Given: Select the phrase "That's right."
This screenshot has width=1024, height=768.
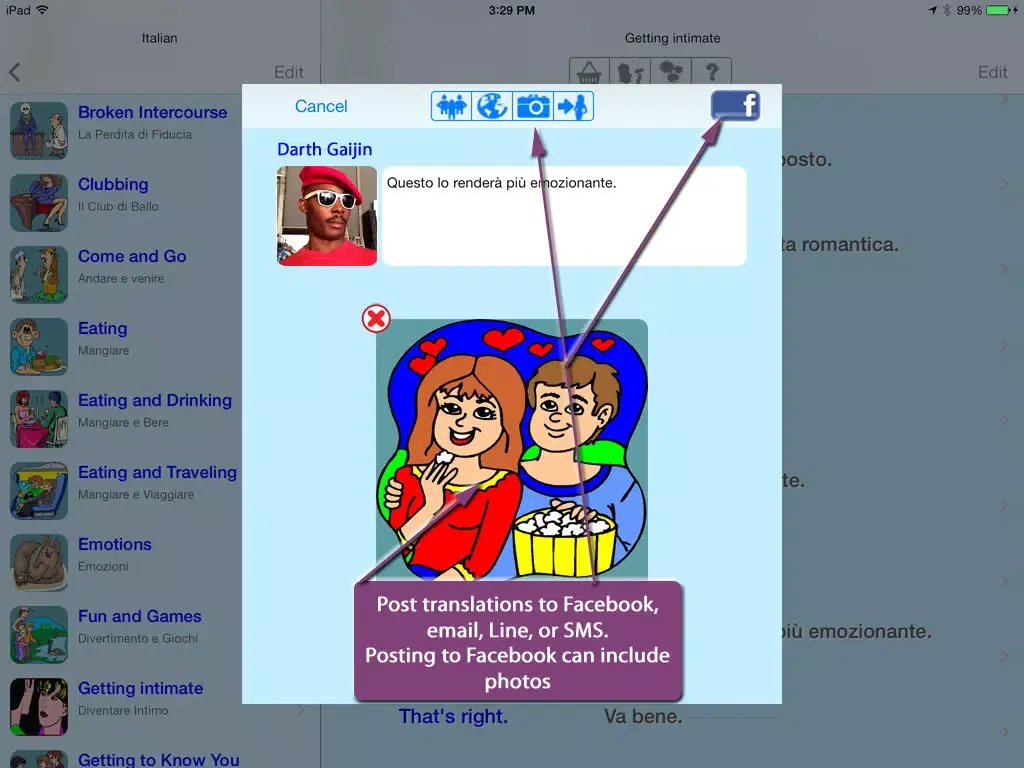Looking at the screenshot, I should [453, 716].
